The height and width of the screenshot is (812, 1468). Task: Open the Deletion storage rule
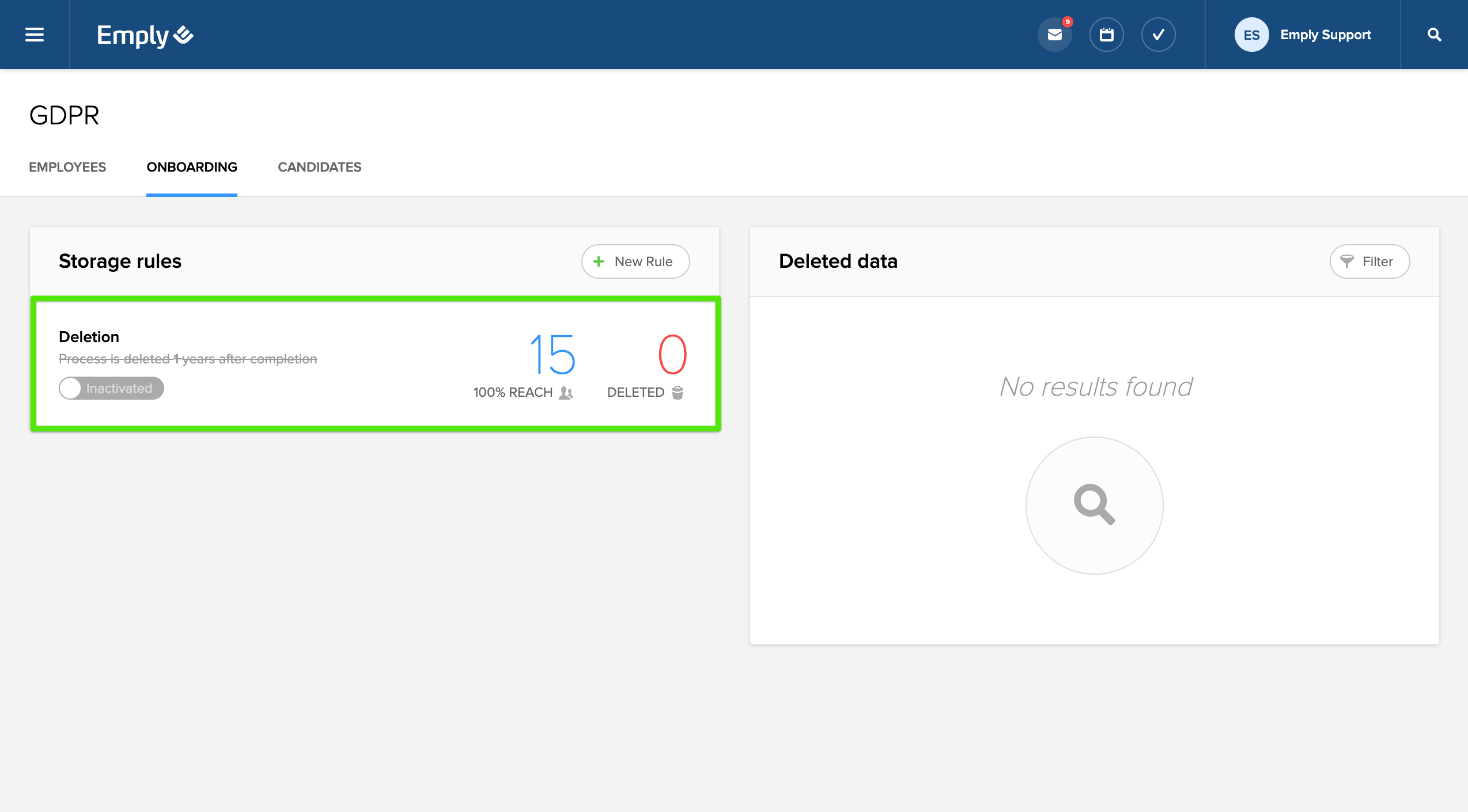click(89, 337)
